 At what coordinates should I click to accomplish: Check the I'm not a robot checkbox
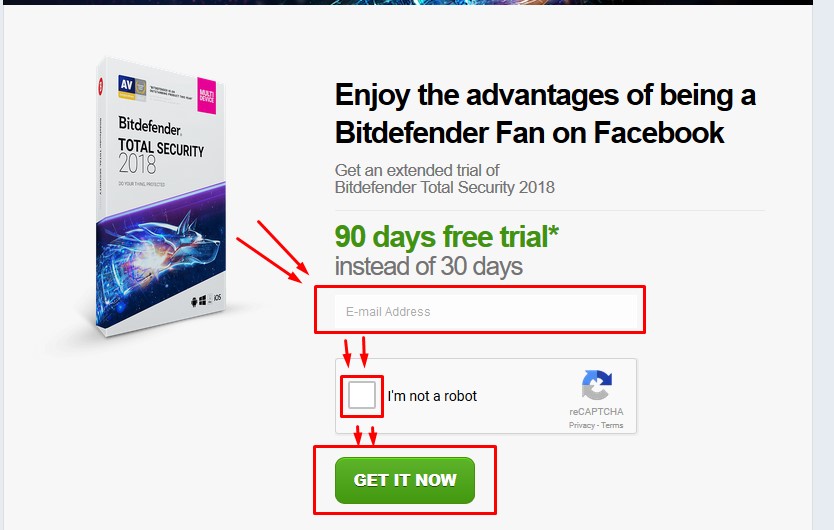click(x=362, y=395)
